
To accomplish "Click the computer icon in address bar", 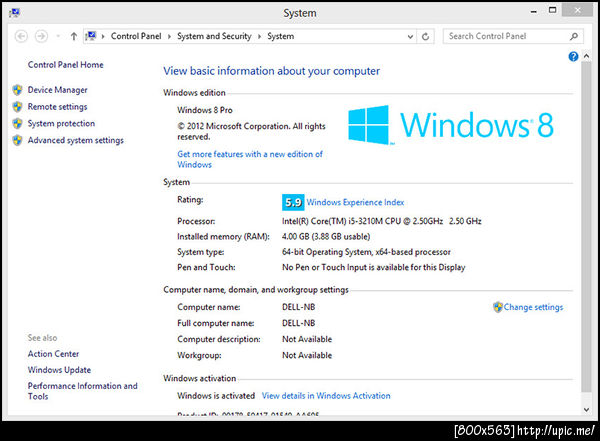I will point(91,36).
